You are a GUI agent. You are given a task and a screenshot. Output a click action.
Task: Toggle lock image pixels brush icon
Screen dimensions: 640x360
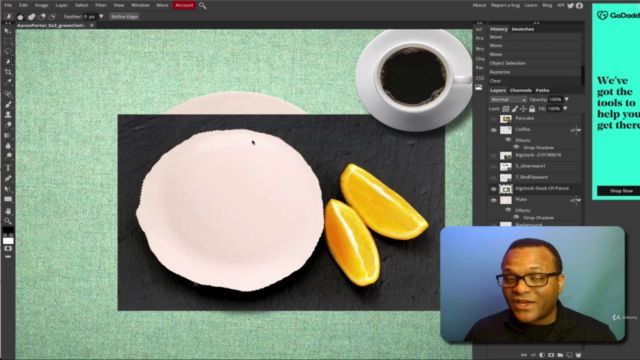515,109
